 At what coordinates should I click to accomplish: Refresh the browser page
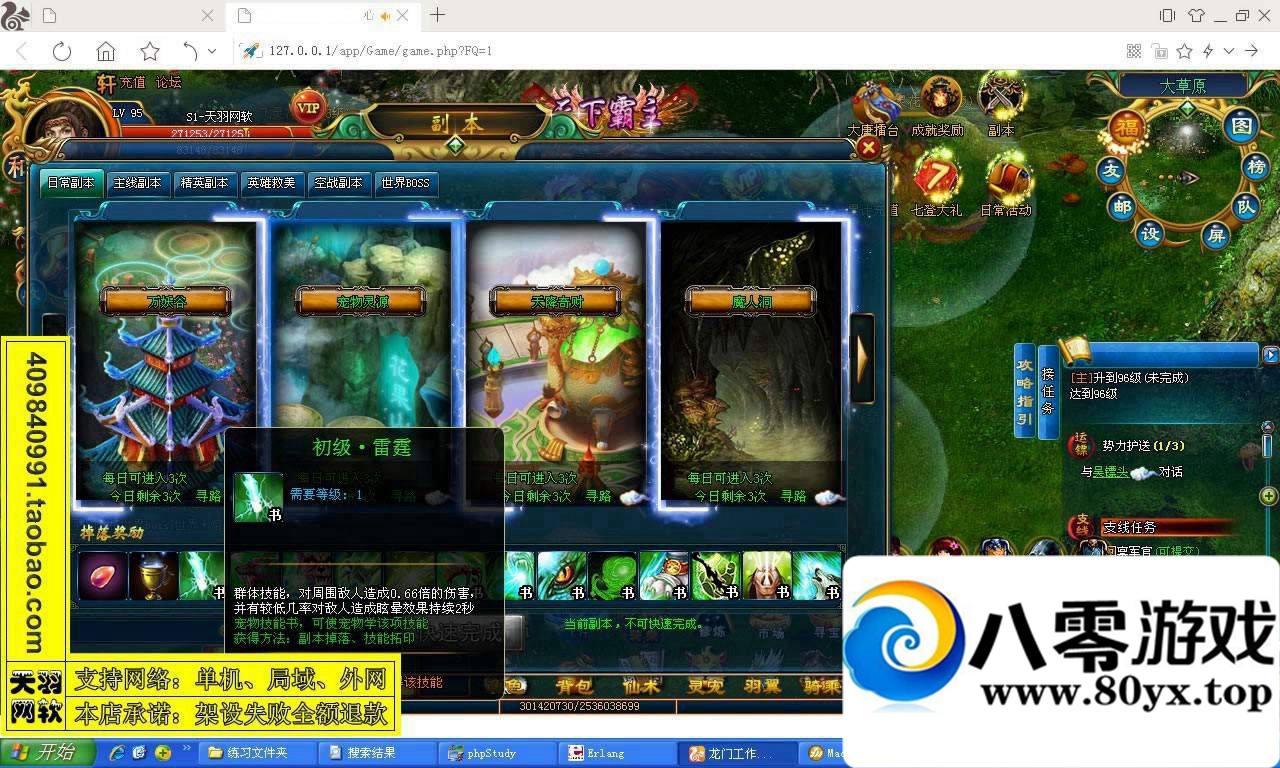pyautogui.click(x=62, y=51)
